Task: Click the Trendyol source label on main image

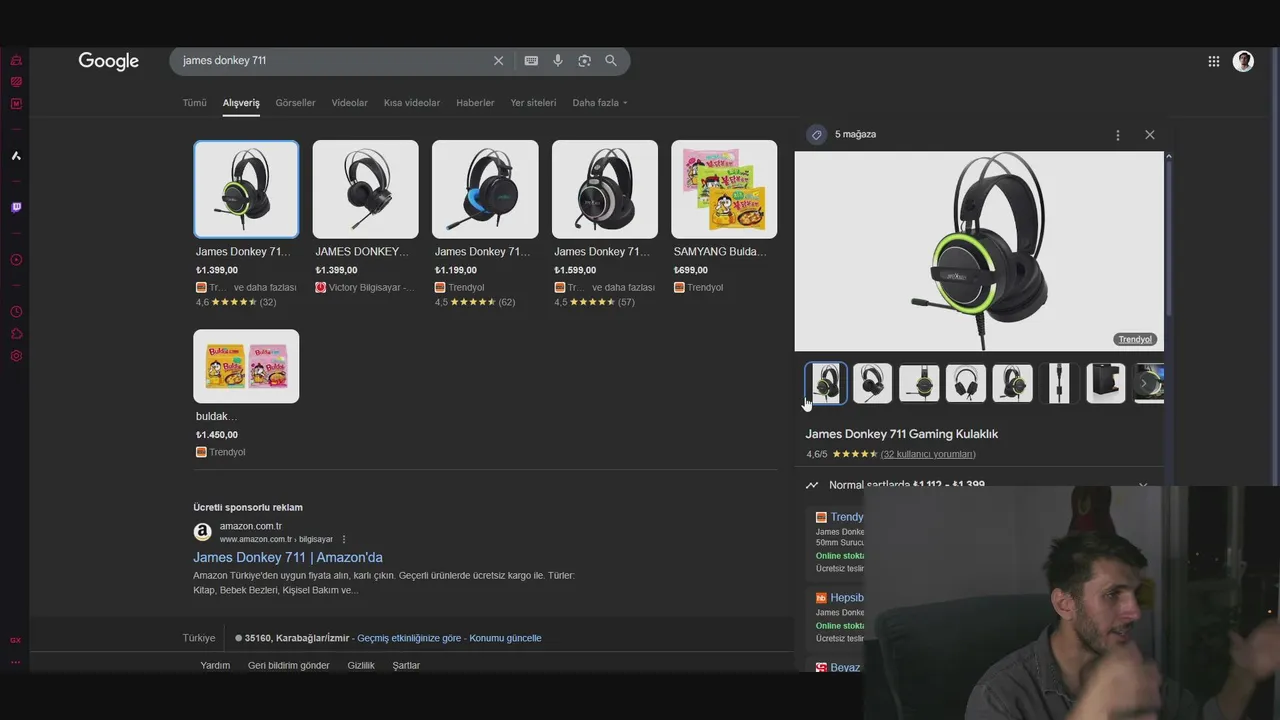Action: point(1134,340)
